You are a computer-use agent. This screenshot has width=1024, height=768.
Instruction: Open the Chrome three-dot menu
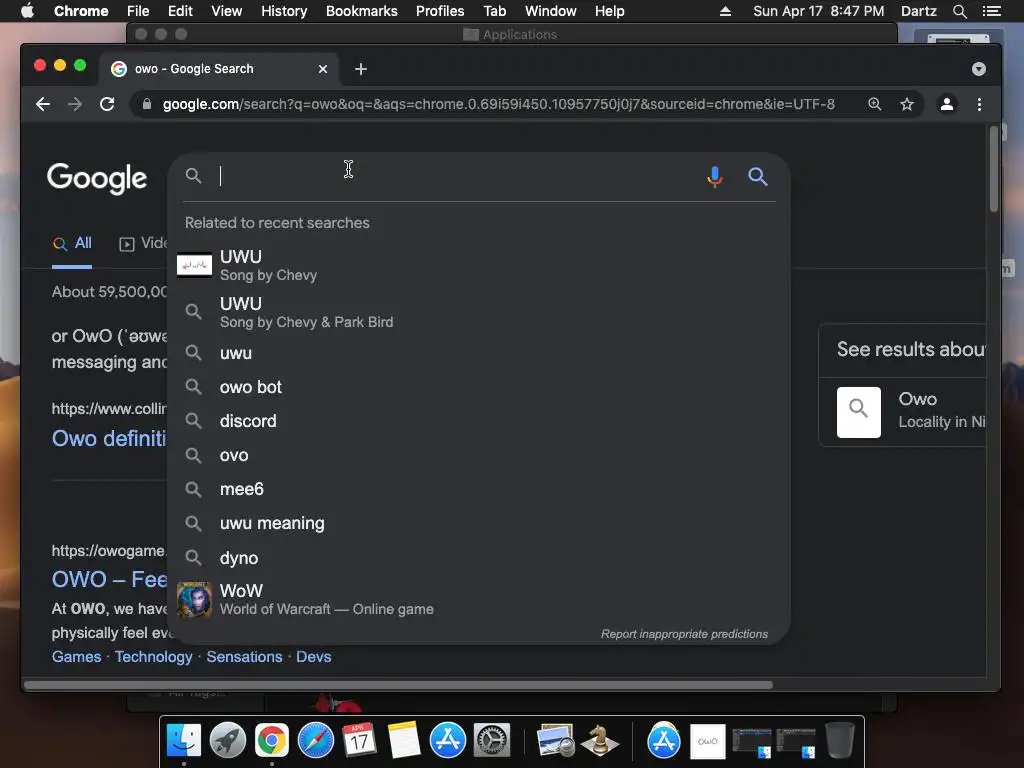pyautogui.click(x=979, y=104)
